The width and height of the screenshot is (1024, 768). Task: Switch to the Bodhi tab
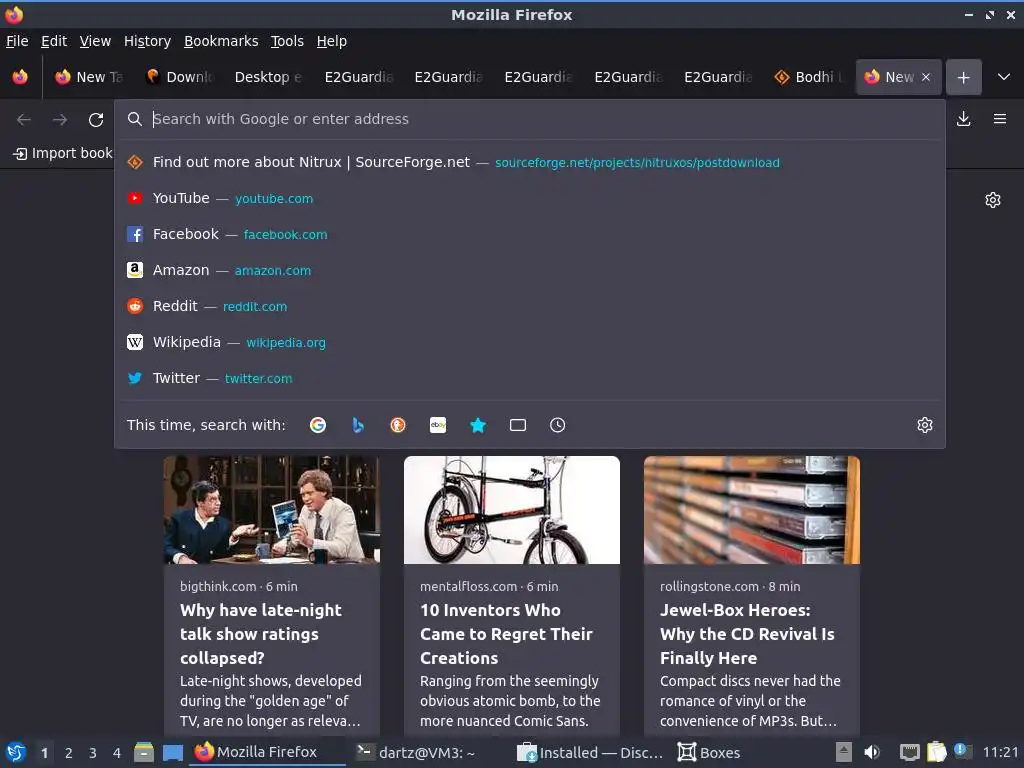807,77
